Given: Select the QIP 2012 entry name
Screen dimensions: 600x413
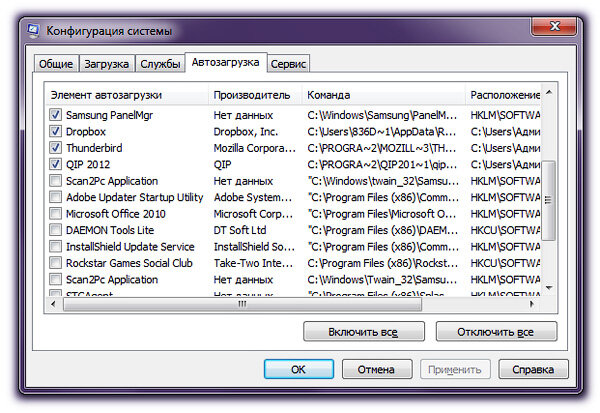Looking at the screenshot, I should tap(88, 164).
